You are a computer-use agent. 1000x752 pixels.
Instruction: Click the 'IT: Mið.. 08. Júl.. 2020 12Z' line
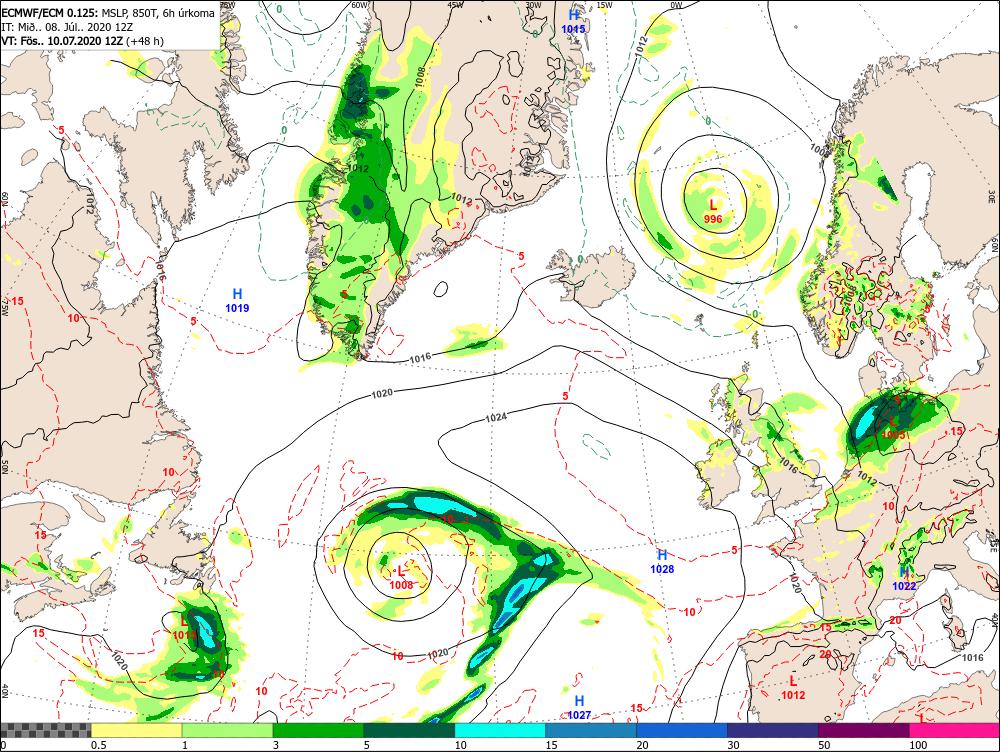67,27
